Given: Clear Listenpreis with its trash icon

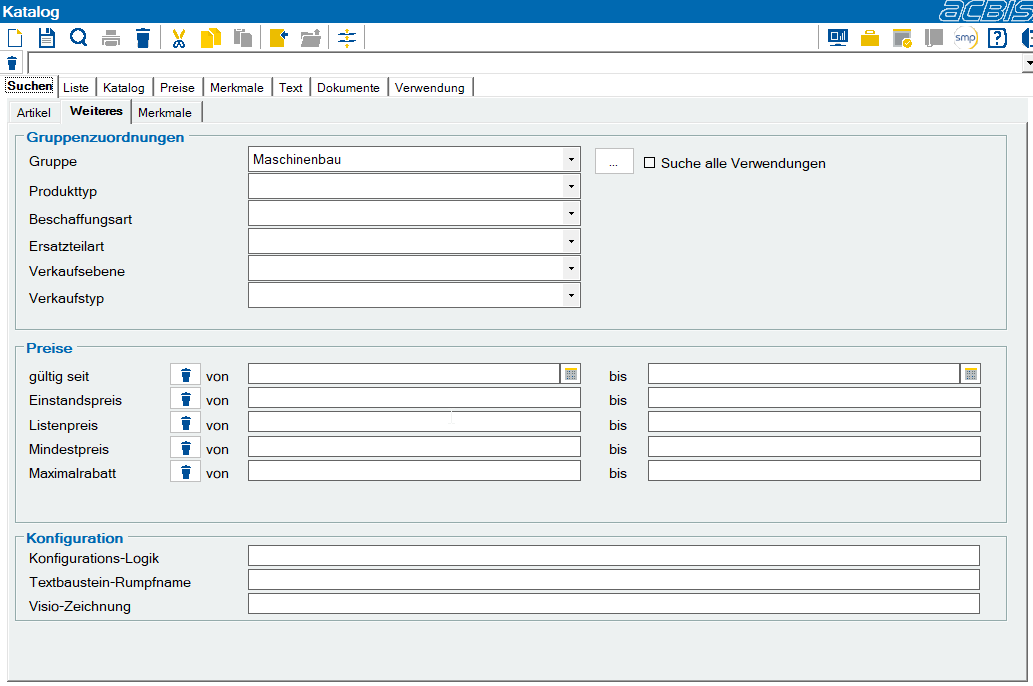Looking at the screenshot, I should click(x=186, y=423).
